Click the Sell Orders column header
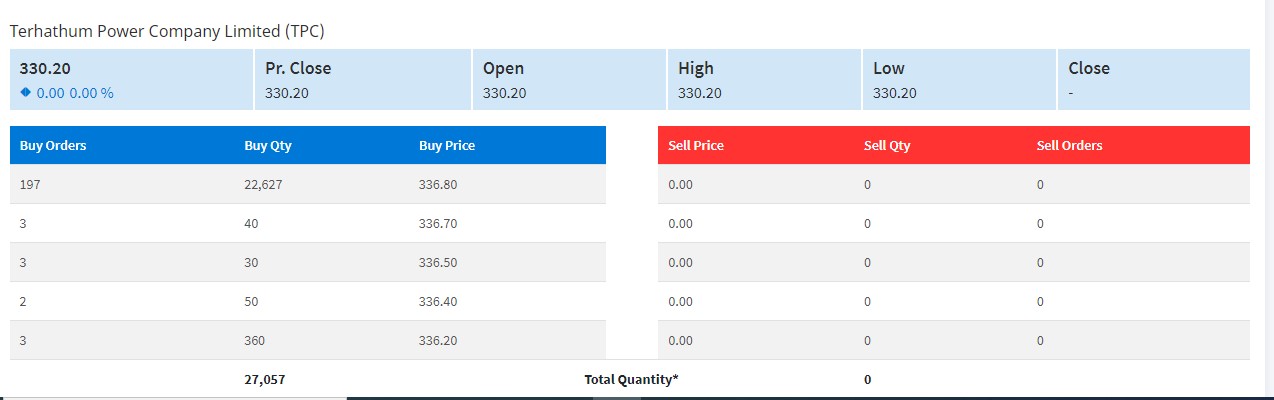The width and height of the screenshot is (1274, 400). [1070, 145]
